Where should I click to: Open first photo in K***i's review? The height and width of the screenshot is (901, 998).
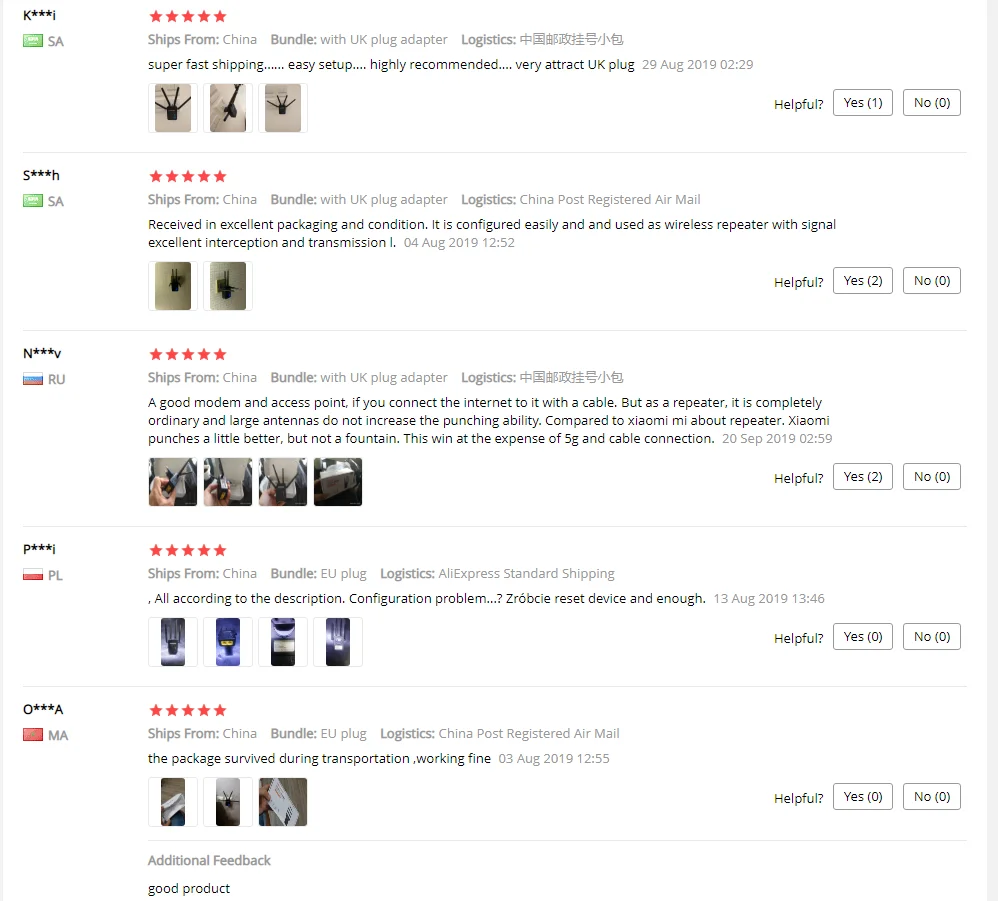pos(172,108)
